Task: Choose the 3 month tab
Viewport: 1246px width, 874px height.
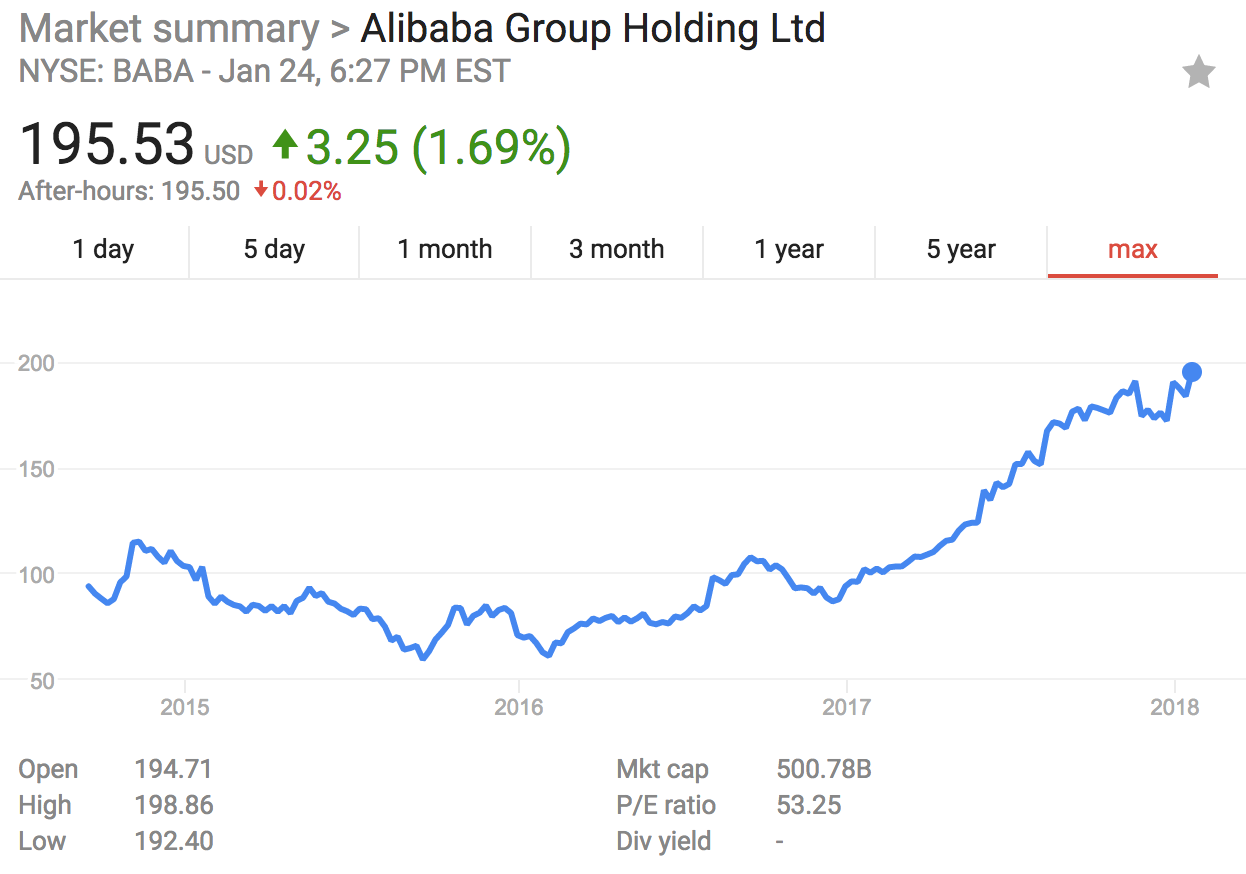Action: point(617,250)
